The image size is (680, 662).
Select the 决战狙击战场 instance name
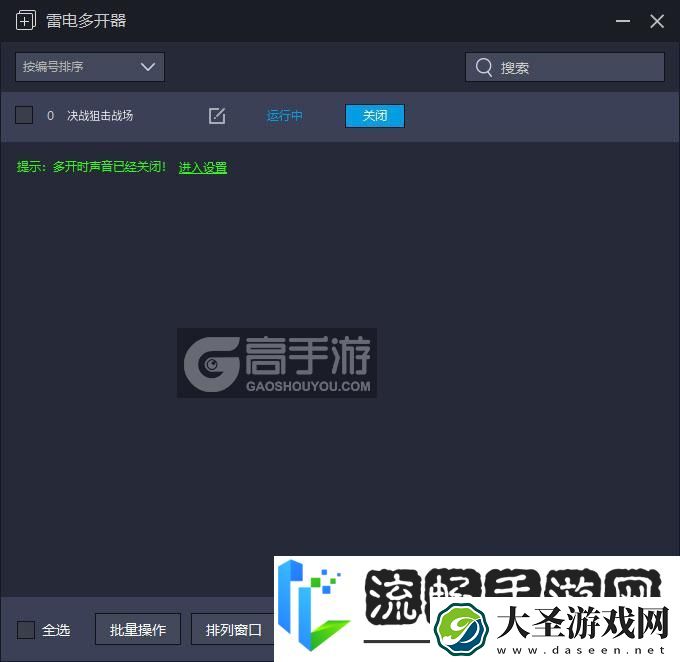[x=100, y=116]
